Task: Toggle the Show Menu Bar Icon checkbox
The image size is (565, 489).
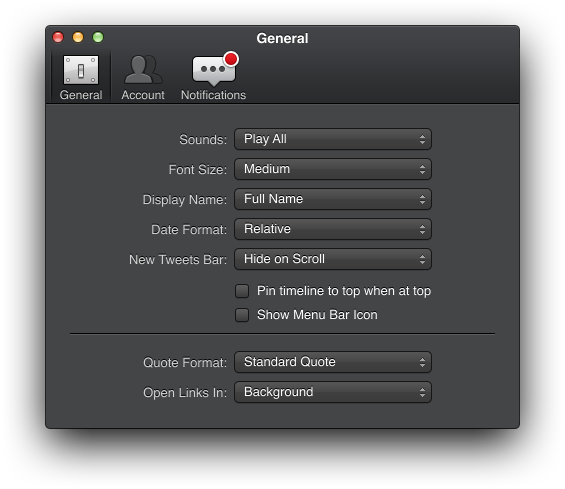Action: 242,315
